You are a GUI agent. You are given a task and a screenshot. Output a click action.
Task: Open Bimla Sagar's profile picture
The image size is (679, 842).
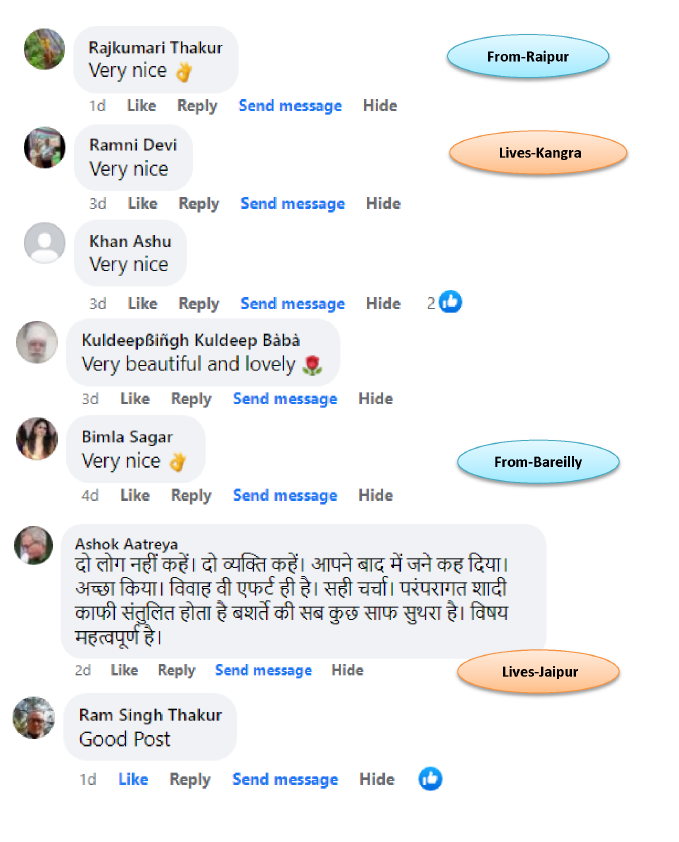point(37,438)
